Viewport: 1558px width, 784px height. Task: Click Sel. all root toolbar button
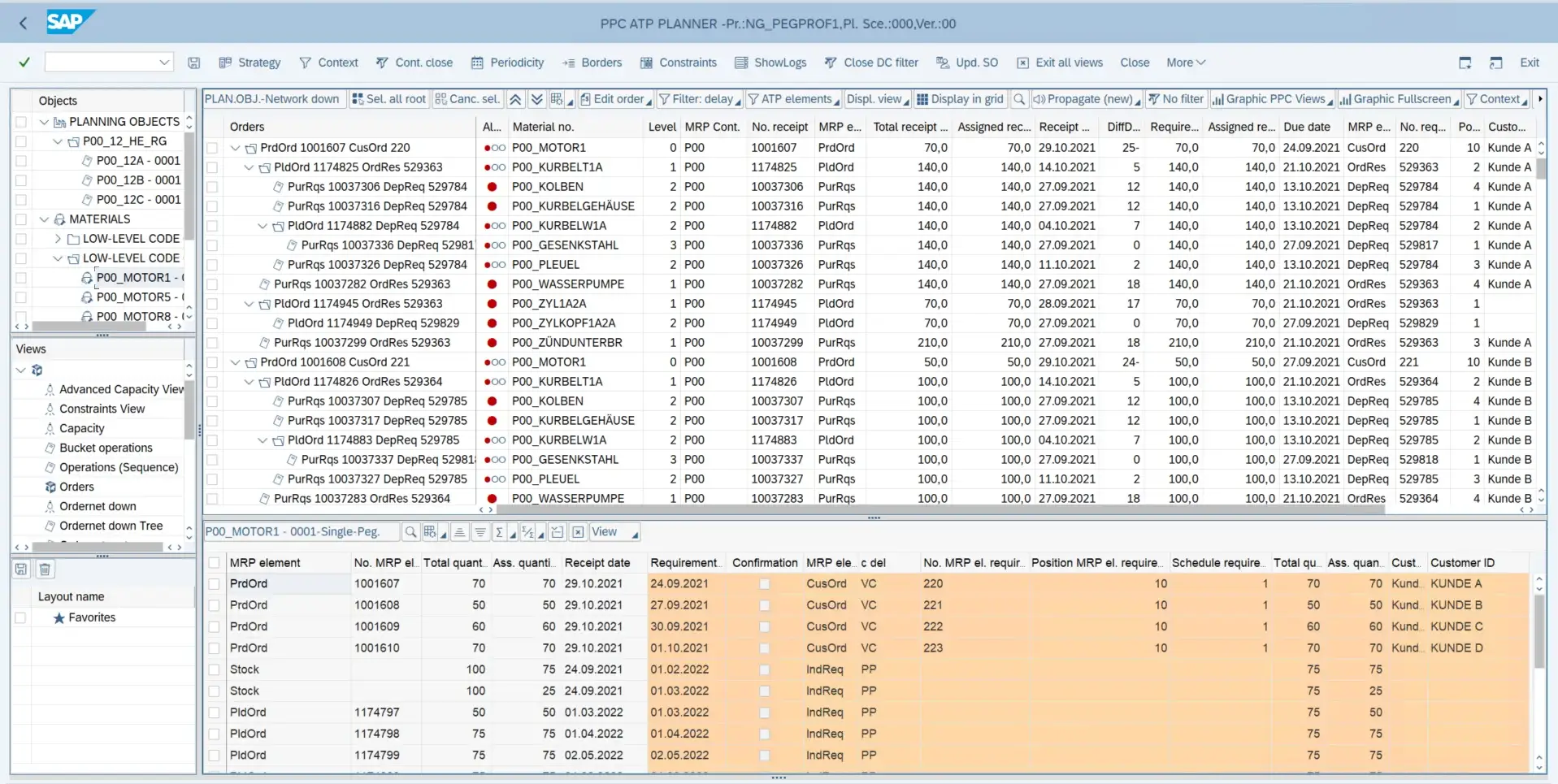click(389, 99)
